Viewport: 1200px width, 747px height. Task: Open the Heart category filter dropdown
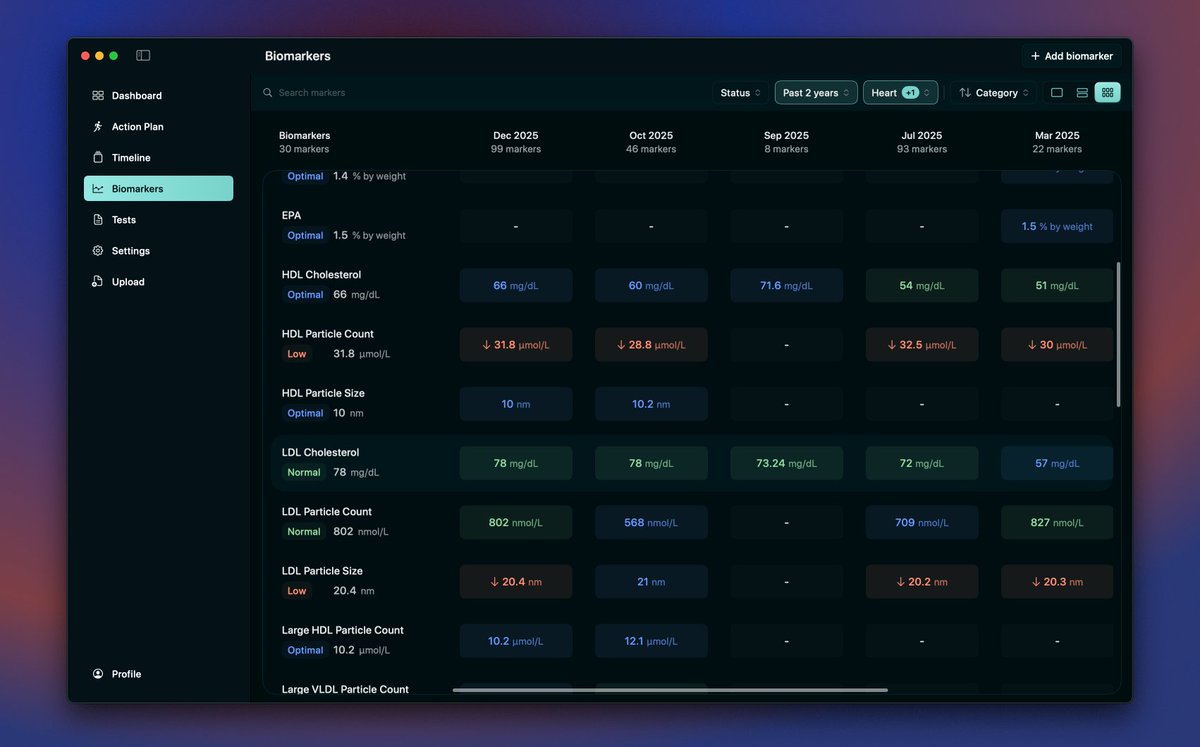(x=900, y=93)
